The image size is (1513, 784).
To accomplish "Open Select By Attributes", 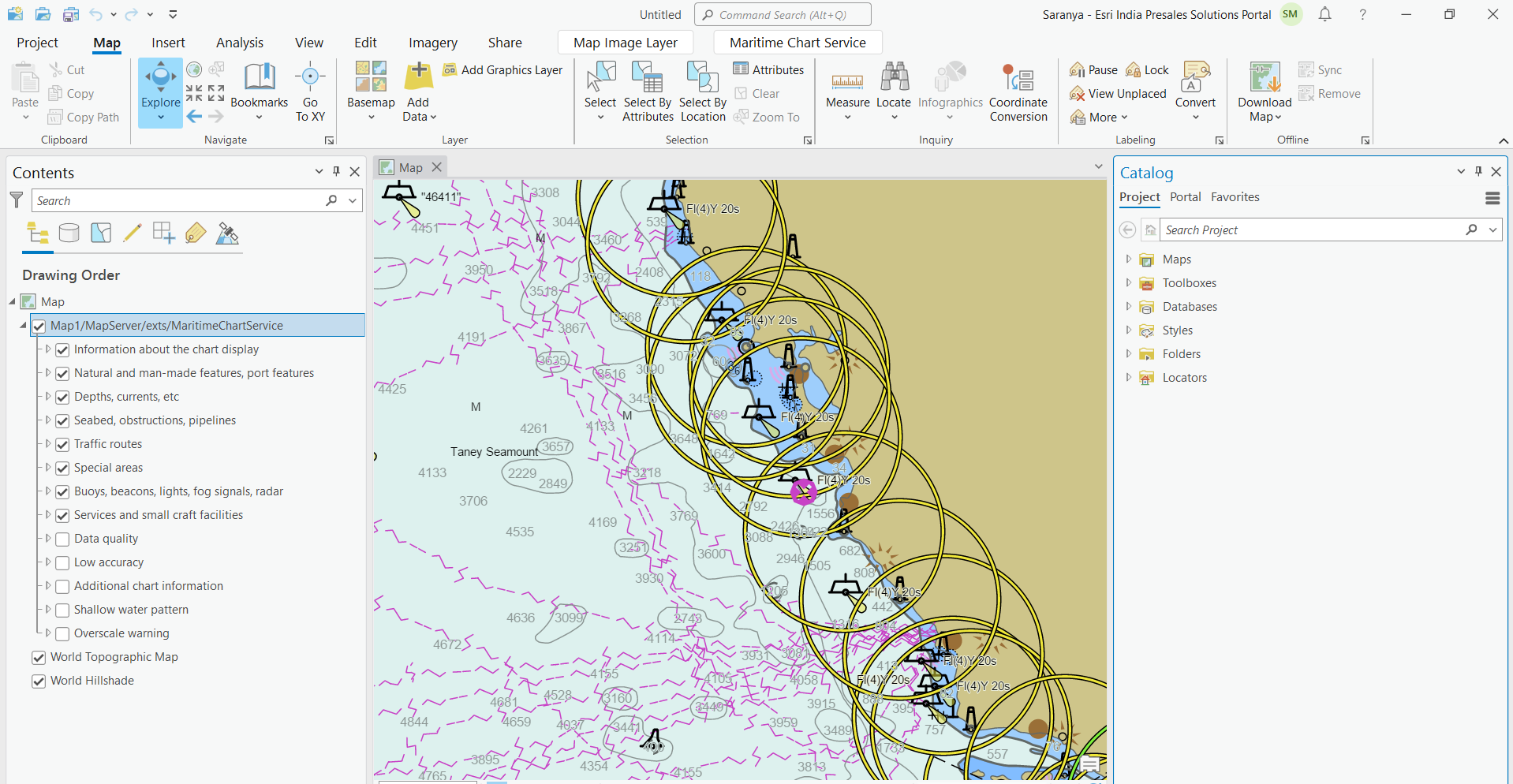I will click(647, 91).
